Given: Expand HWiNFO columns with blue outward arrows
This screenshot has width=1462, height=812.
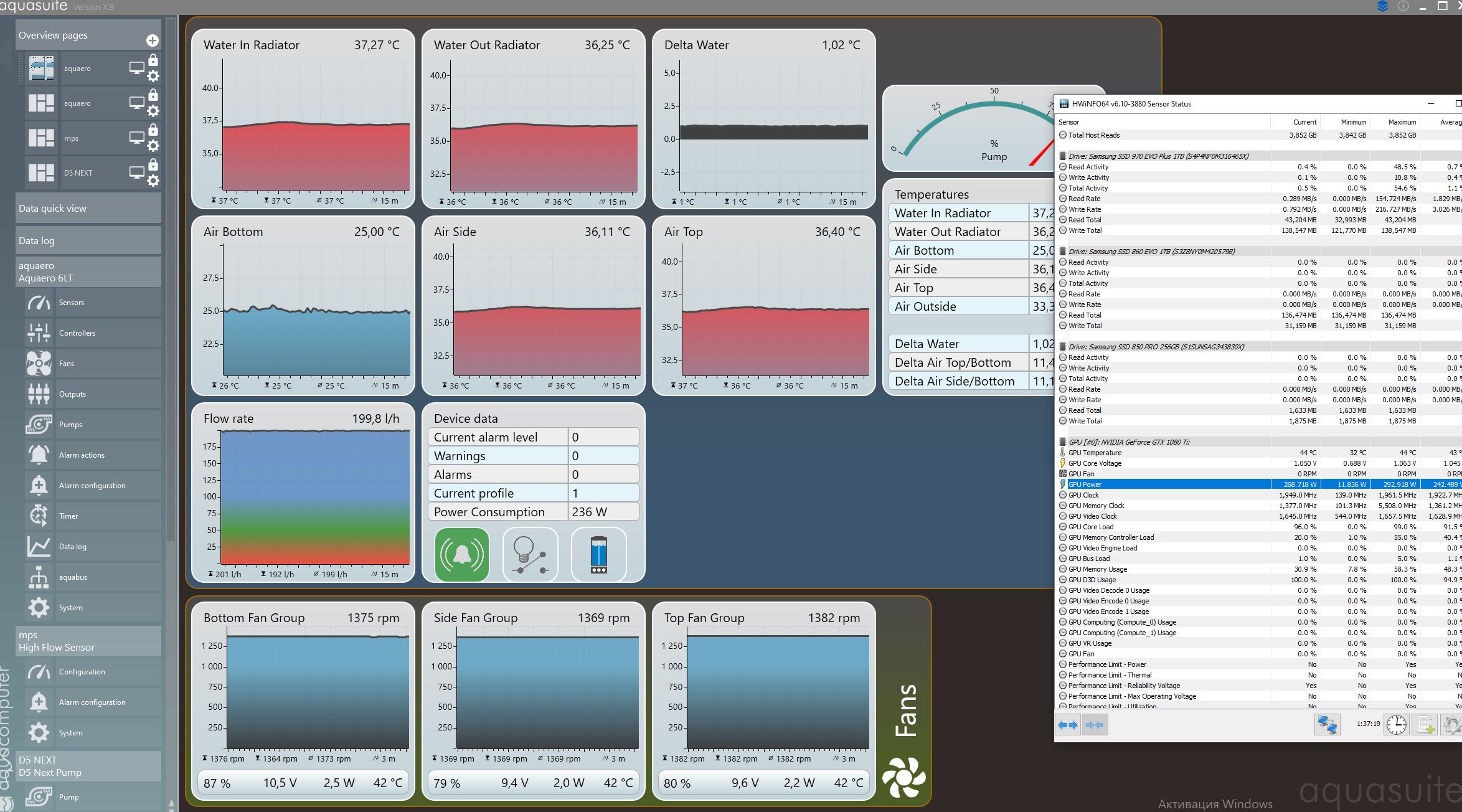Looking at the screenshot, I should click(1068, 725).
